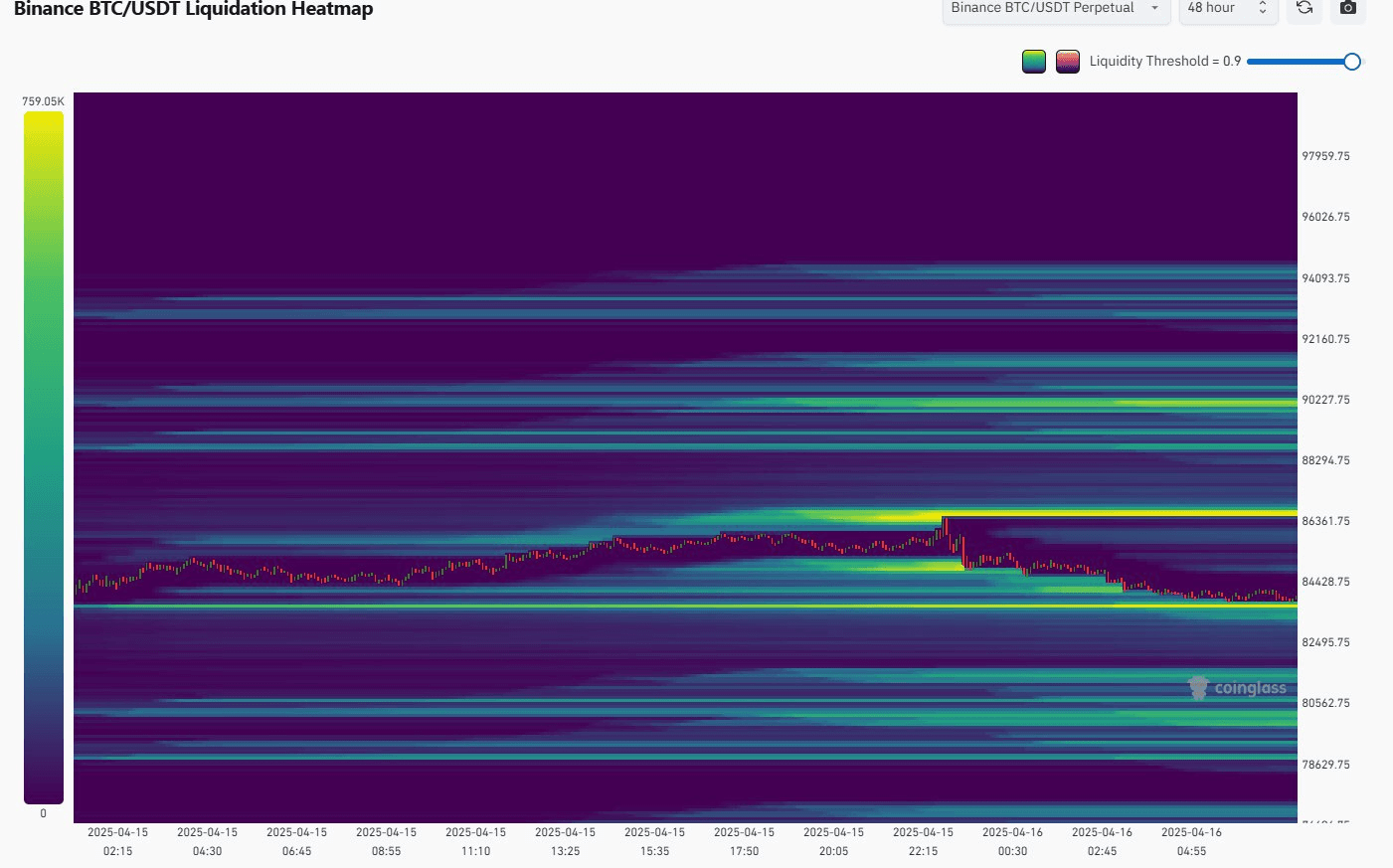The height and width of the screenshot is (868, 1393).
Task: Open the 48 hour timeframe selector
Action: 1228,8
